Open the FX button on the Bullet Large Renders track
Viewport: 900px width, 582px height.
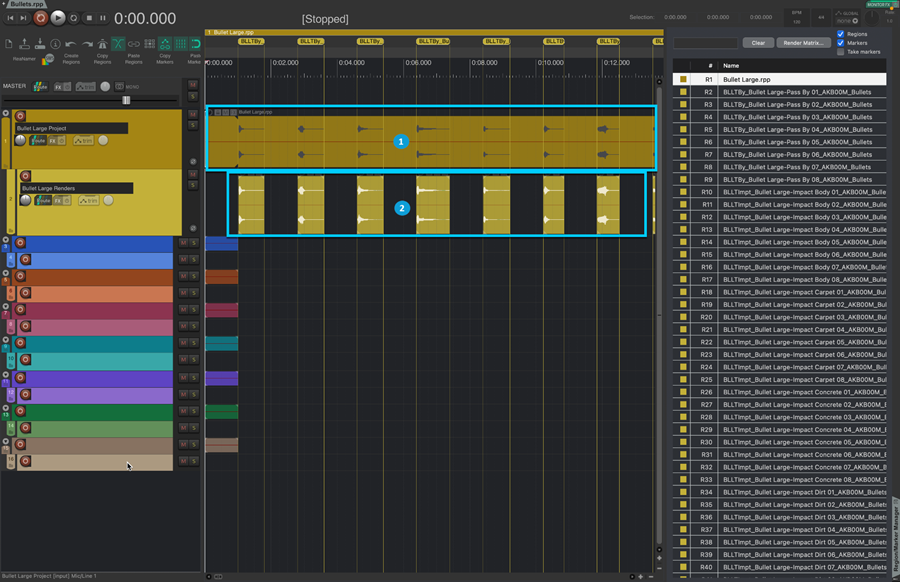coord(57,200)
